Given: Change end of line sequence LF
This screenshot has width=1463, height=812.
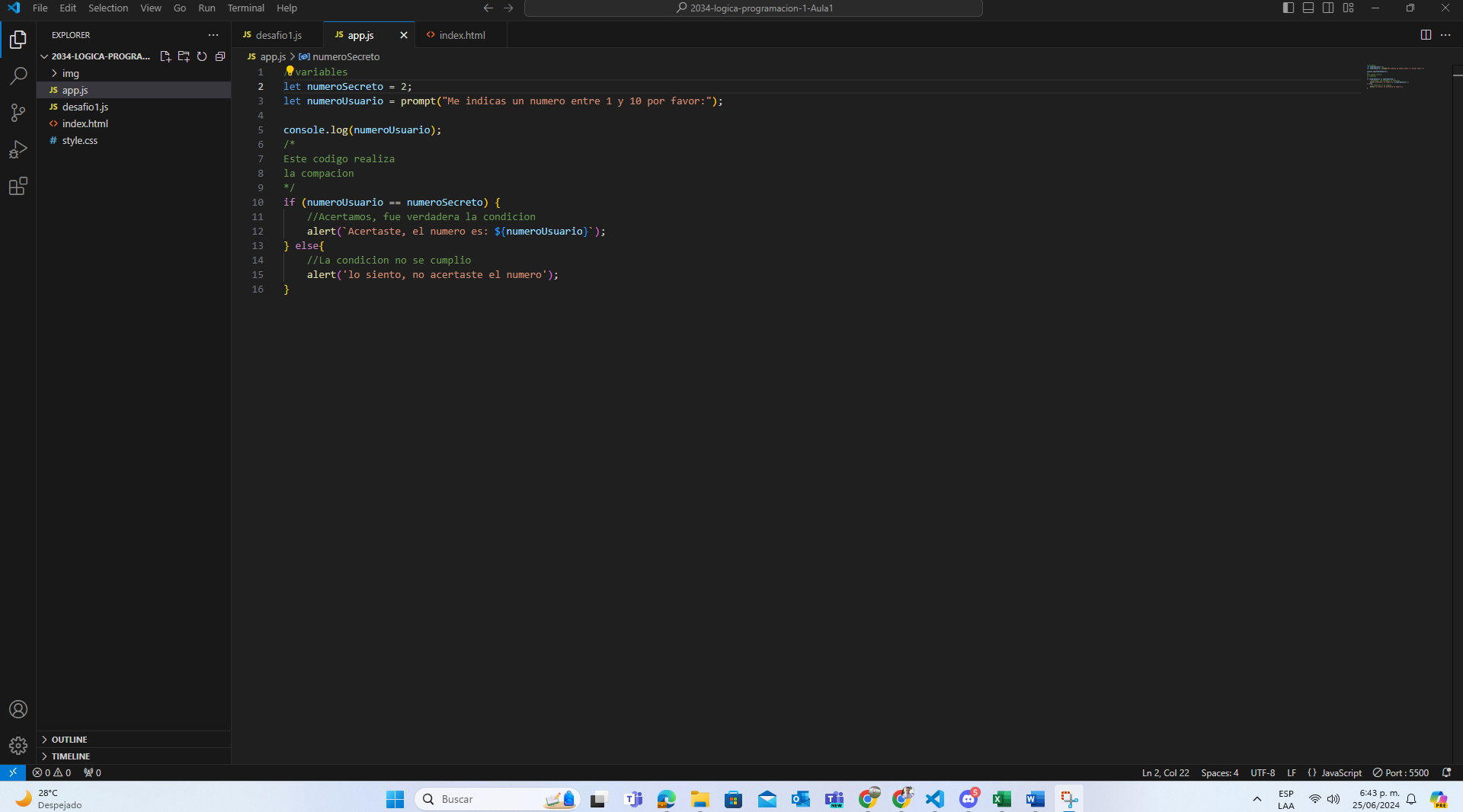Looking at the screenshot, I should [1292, 772].
